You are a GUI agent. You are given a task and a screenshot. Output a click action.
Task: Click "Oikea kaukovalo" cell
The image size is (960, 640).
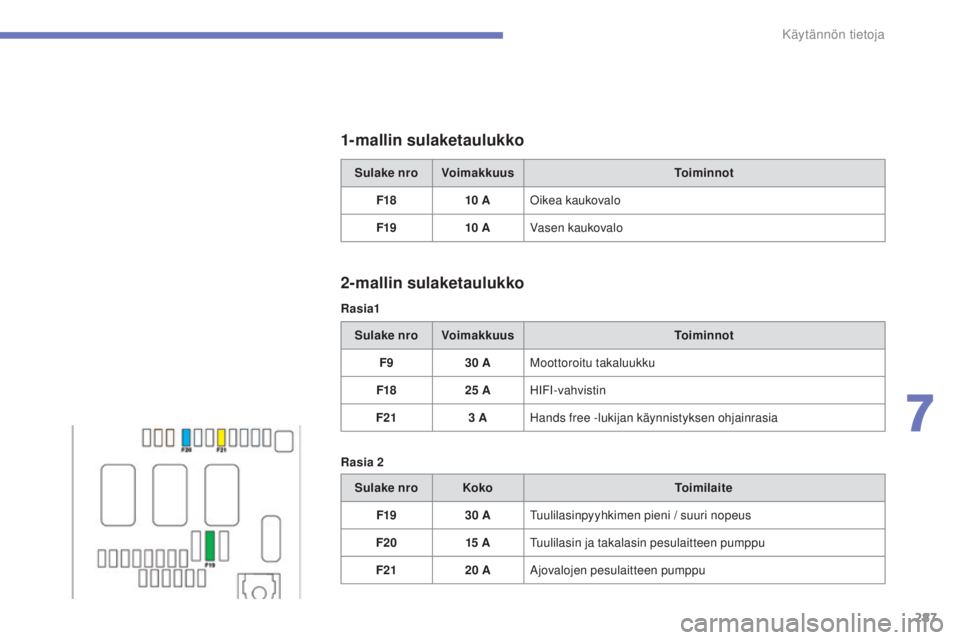coord(704,200)
